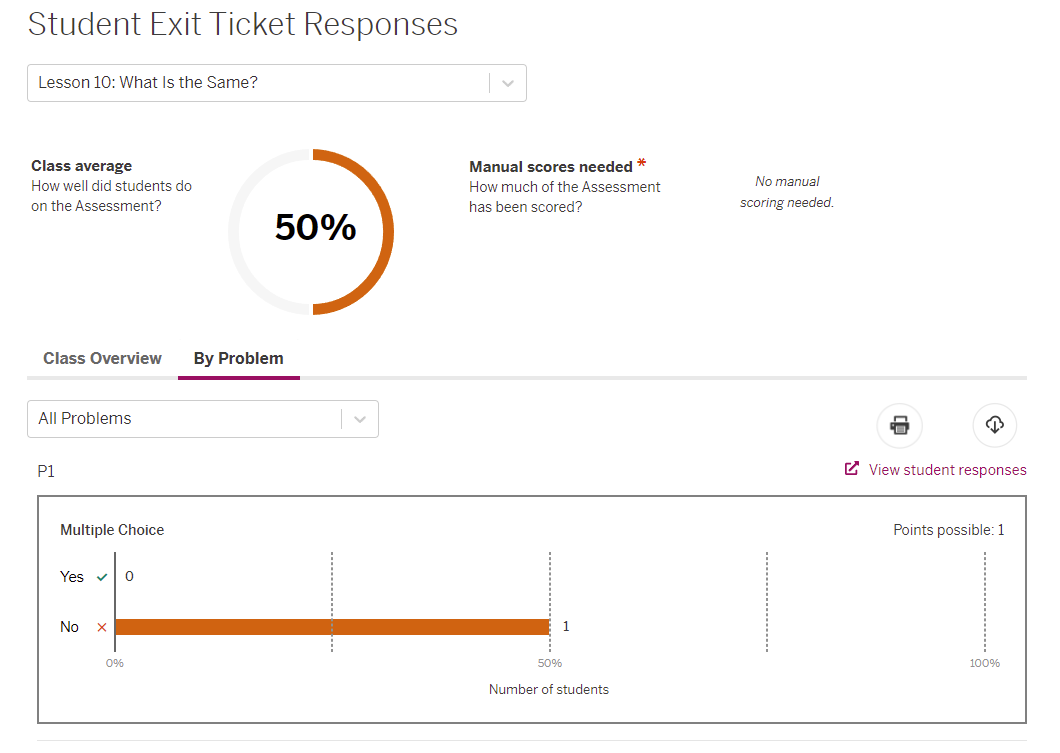Image resolution: width=1060 pixels, height=753 pixels.
Task: Click the external link icon beside View student responses
Action: pyautogui.click(x=852, y=468)
